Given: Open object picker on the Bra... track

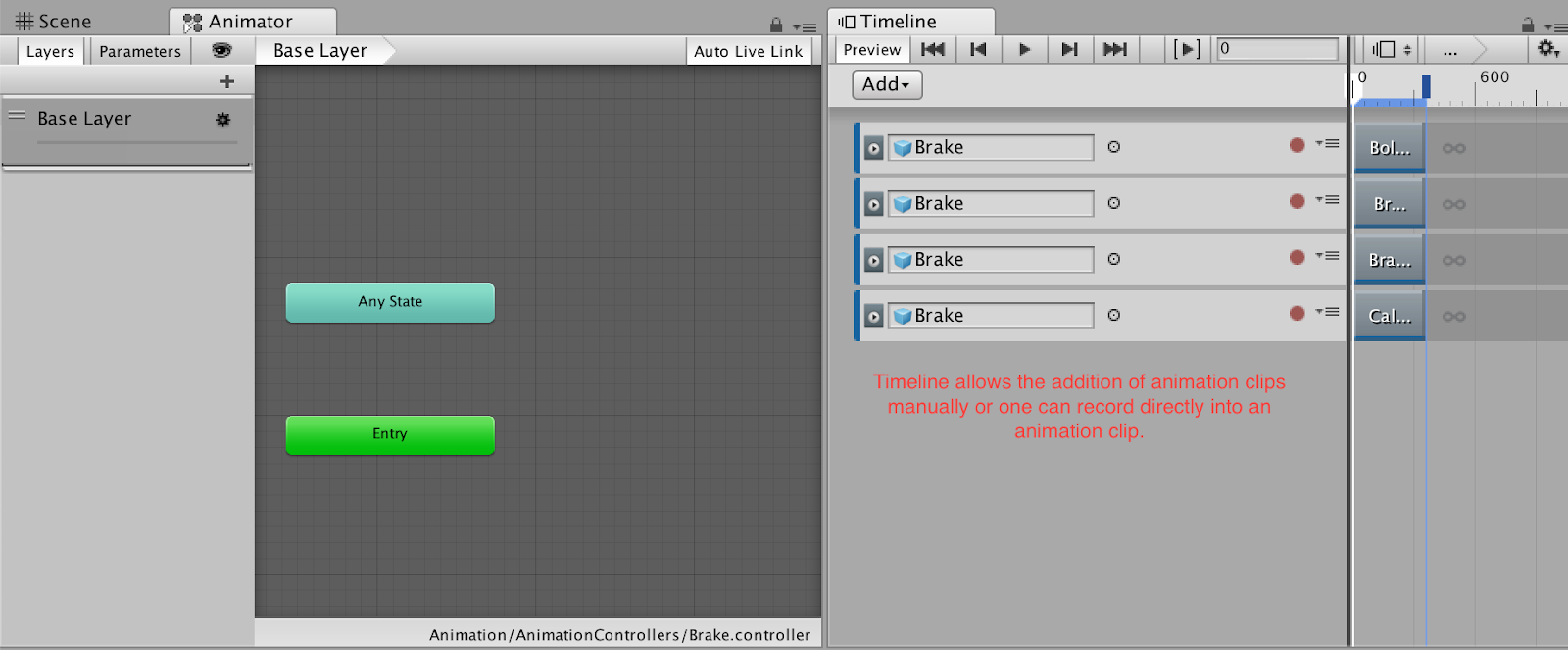Looking at the screenshot, I should click(1114, 259).
